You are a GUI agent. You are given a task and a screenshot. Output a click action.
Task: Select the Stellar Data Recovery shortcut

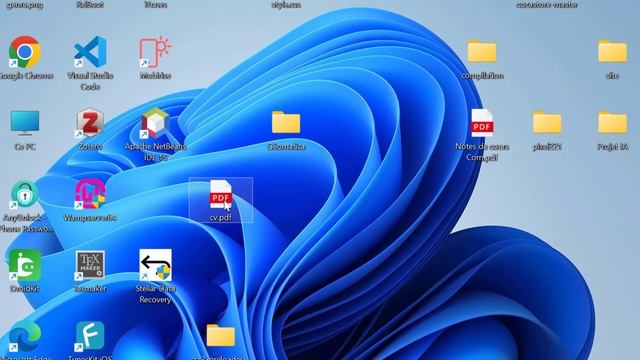(x=155, y=265)
